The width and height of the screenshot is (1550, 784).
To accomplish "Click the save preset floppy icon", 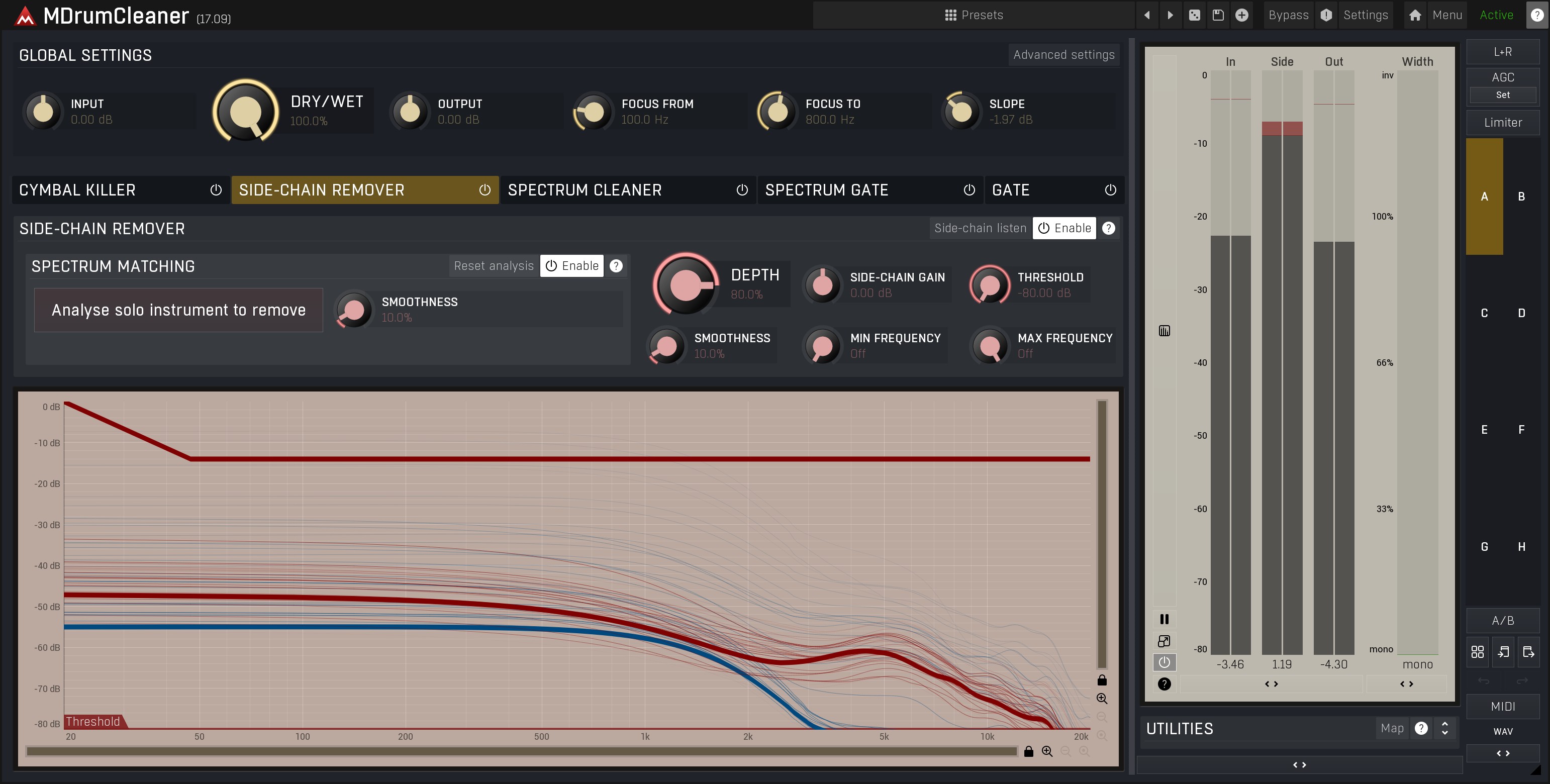I will [1218, 15].
